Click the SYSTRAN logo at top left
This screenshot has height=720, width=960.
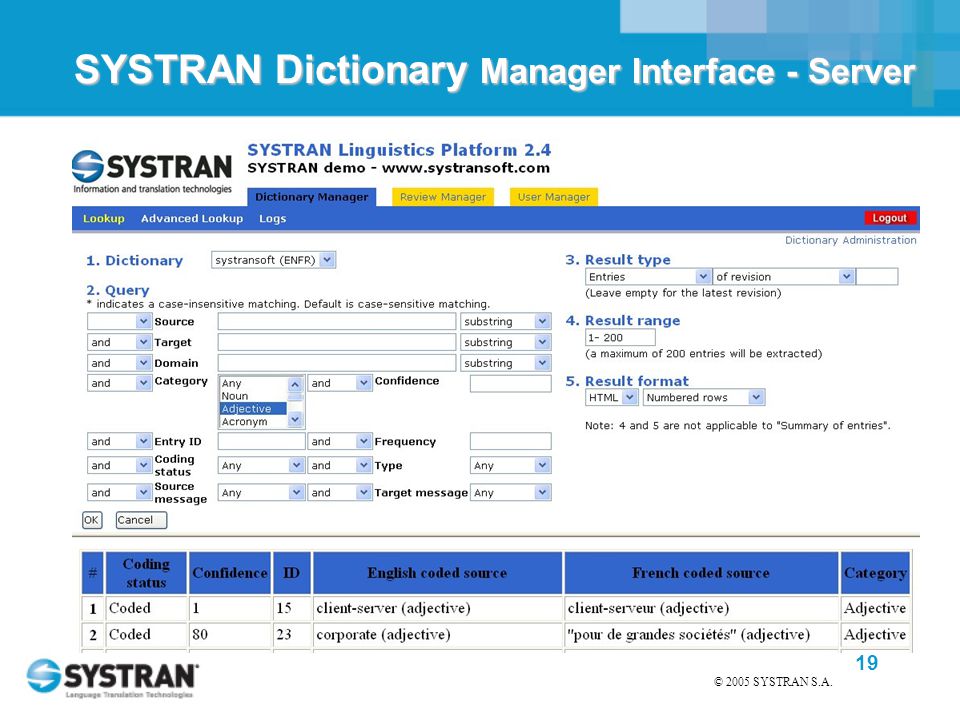pyautogui.click(x=152, y=172)
